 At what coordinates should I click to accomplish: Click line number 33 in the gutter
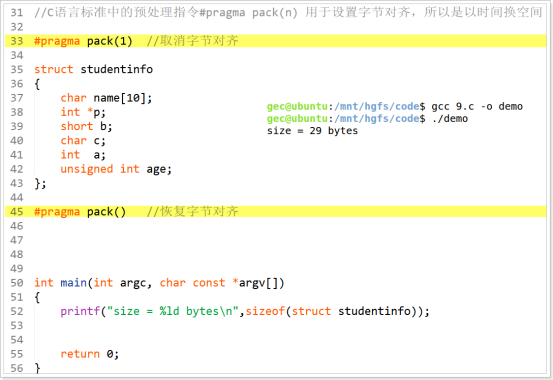[x=17, y=41]
